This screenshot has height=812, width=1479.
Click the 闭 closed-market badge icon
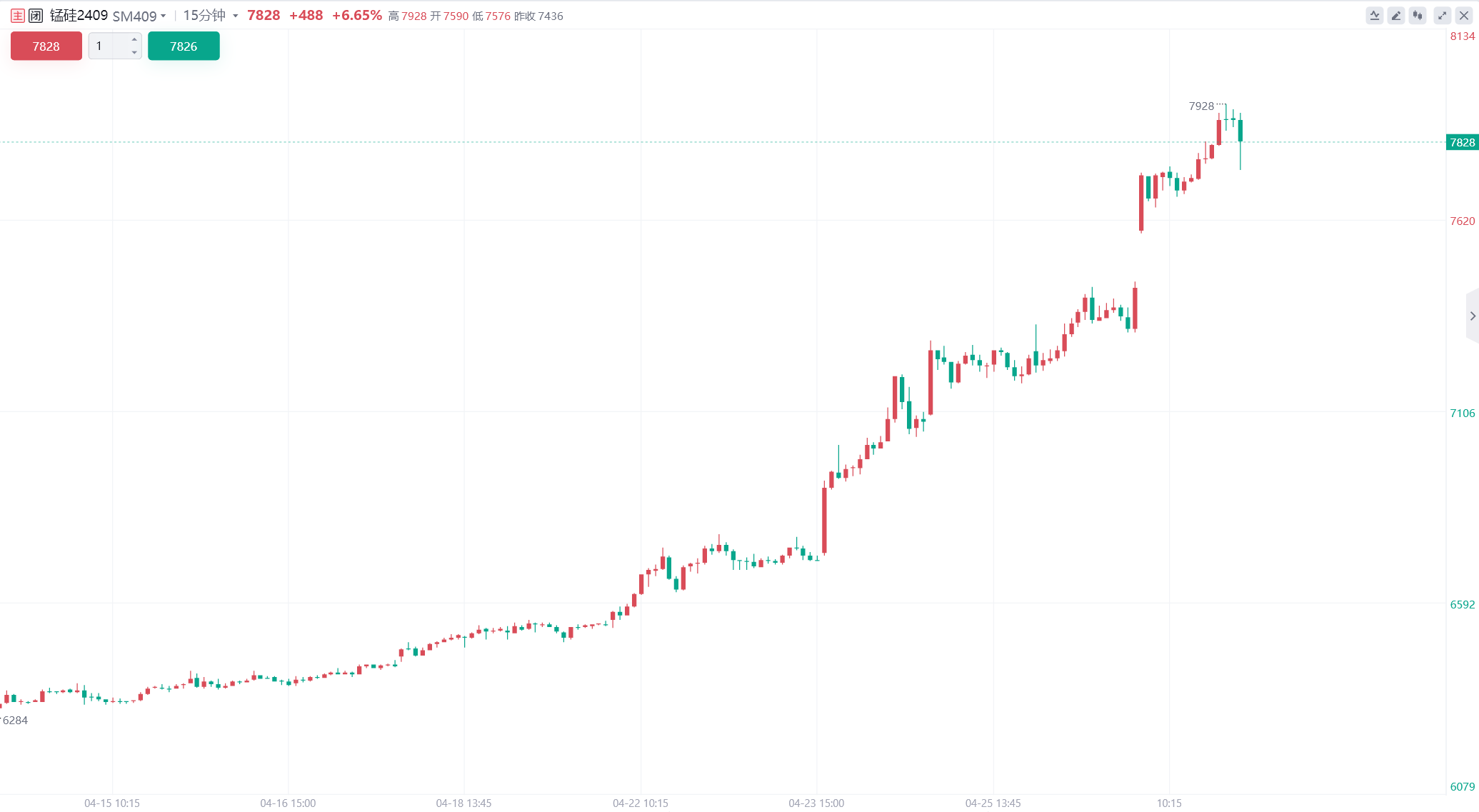pyautogui.click(x=36, y=16)
